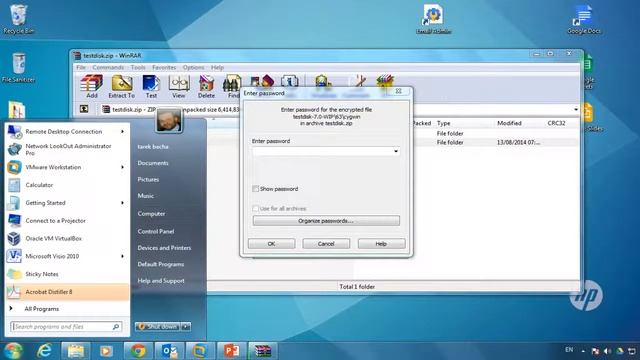Click the CRC32 column header in WinRAR

click(556, 123)
